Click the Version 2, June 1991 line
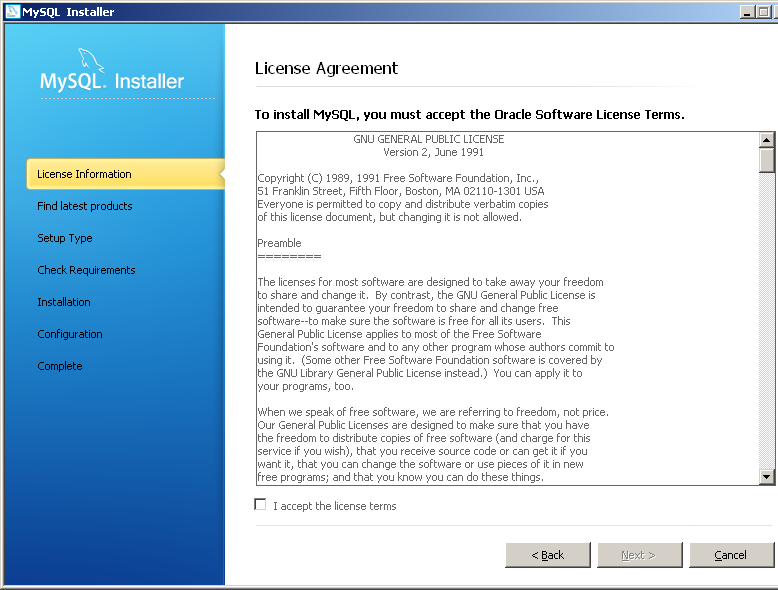The height and width of the screenshot is (590, 778). coord(433,152)
